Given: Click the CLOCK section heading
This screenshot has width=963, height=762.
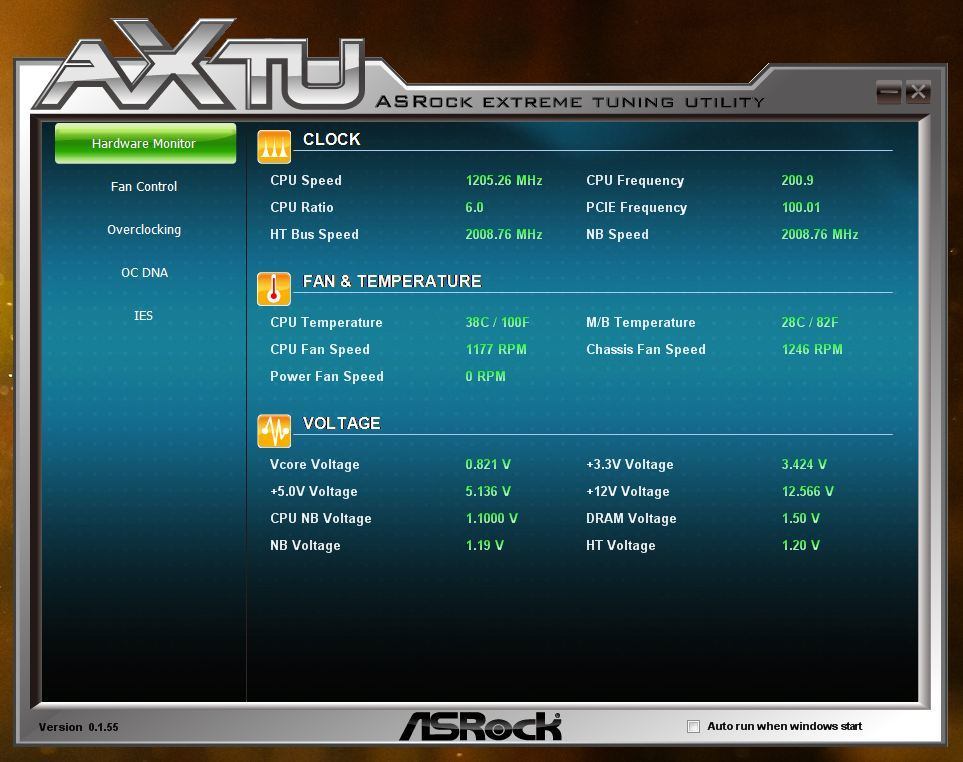Looking at the screenshot, I should (x=332, y=139).
